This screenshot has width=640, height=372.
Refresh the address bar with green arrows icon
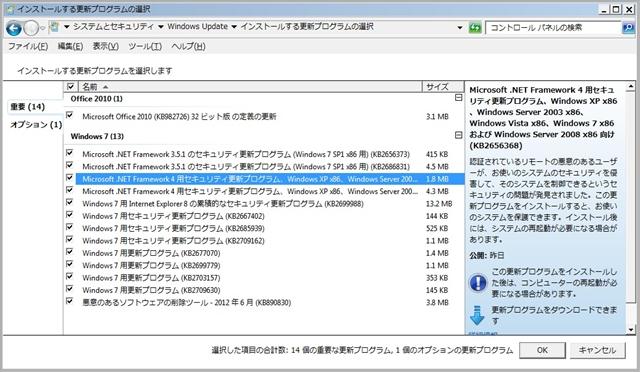coord(475,28)
